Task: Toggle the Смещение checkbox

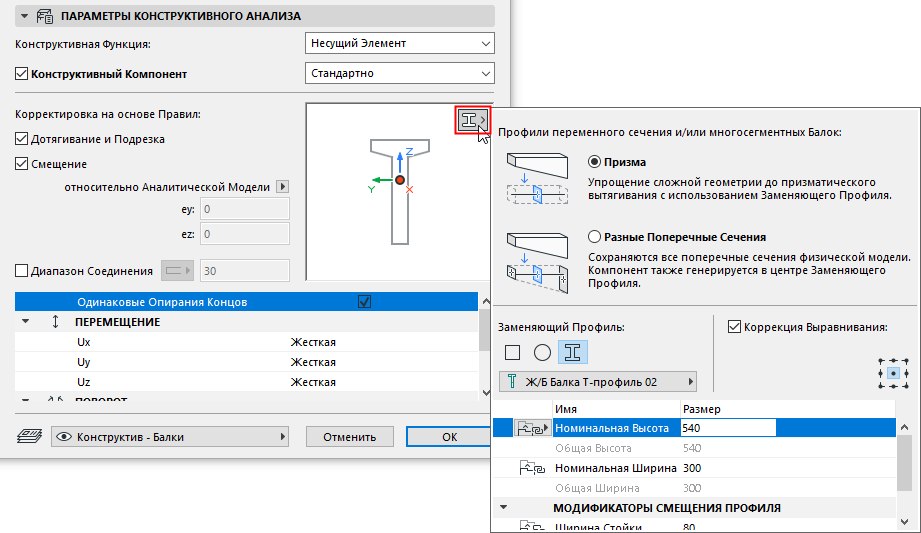Action: pyautogui.click(x=22, y=163)
